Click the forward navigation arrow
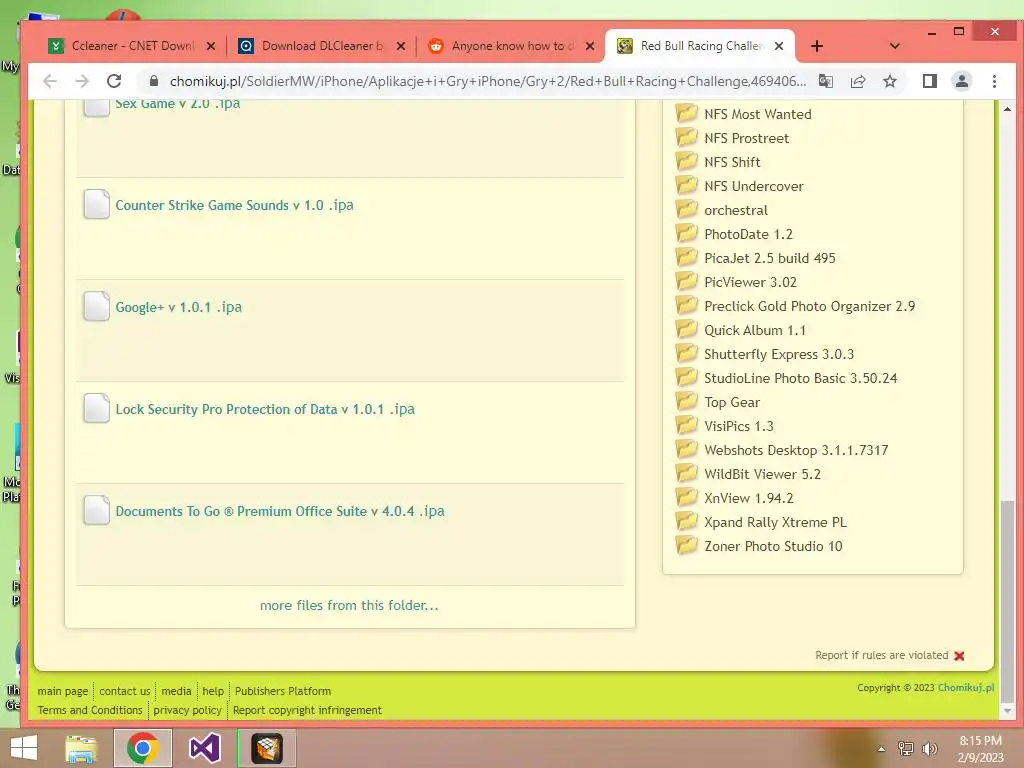 (82, 81)
